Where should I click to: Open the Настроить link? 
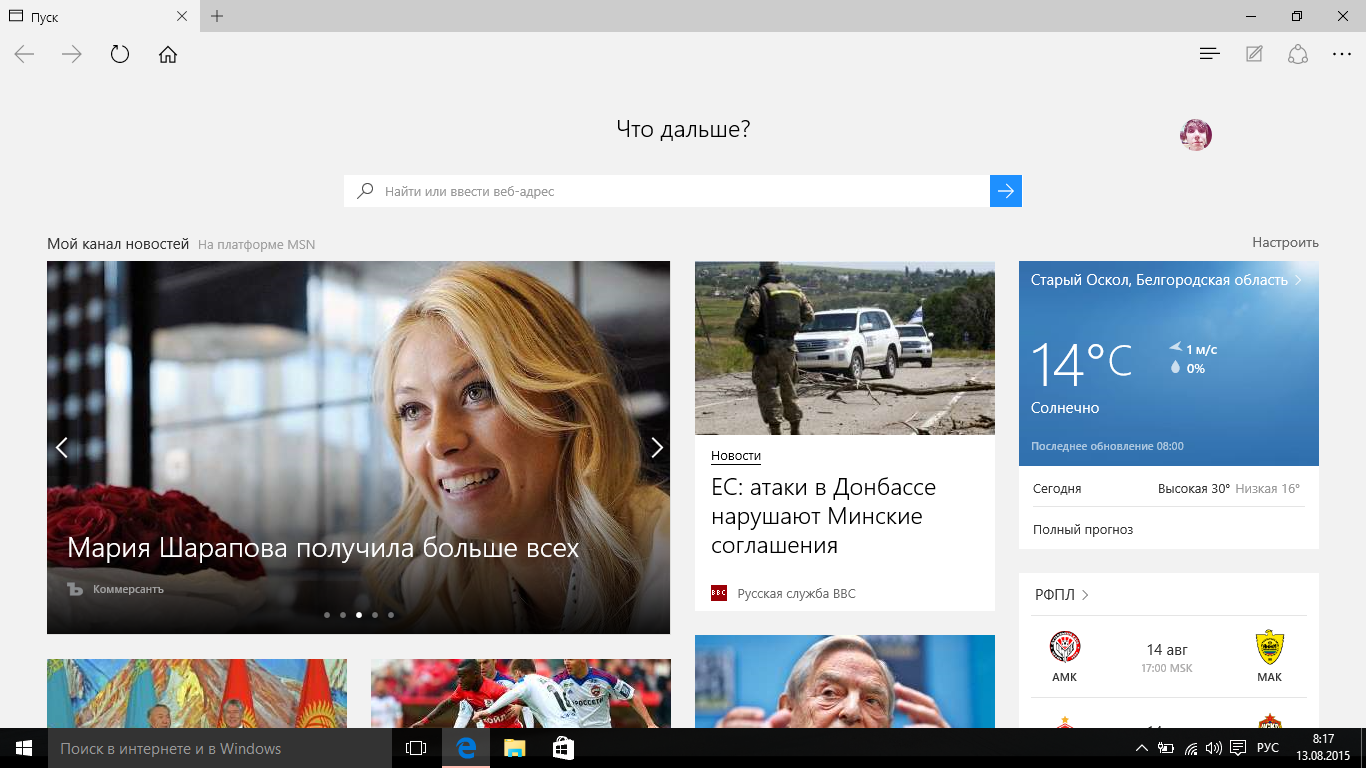click(1285, 242)
